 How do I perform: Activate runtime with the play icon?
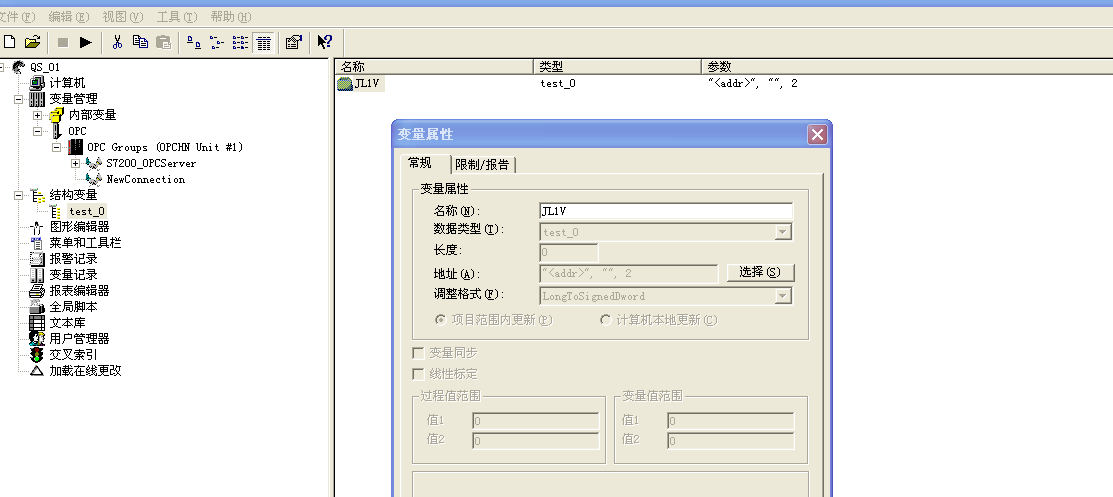[x=86, y=43]
